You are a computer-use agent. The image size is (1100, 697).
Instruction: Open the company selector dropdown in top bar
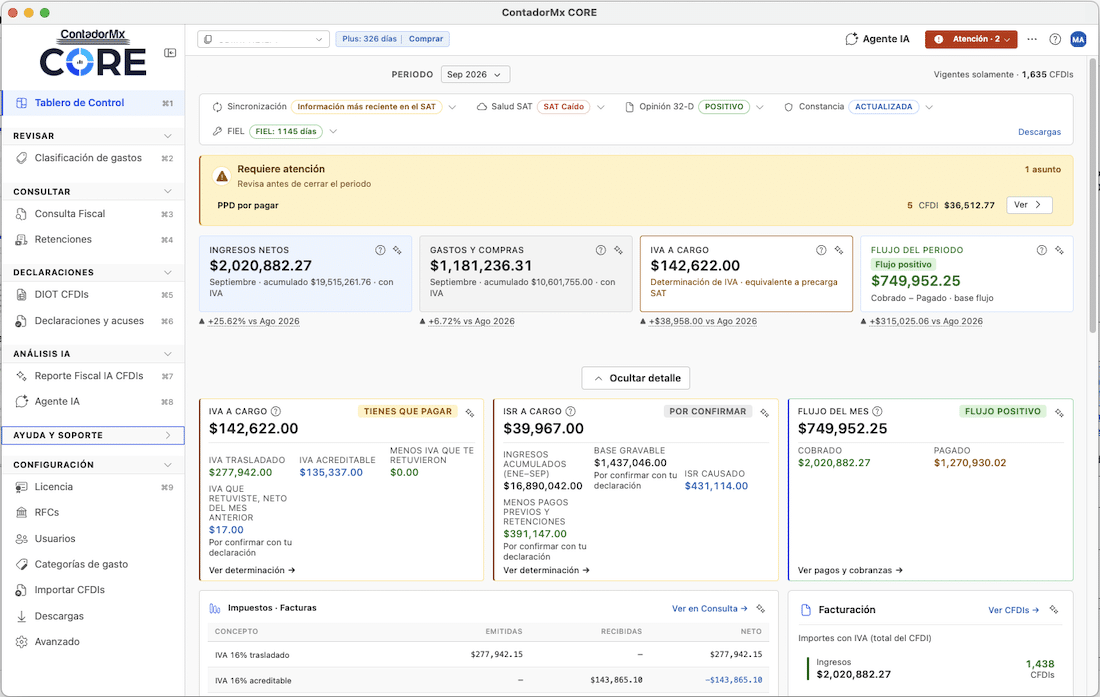pyautogui.click(x=264, y=39)
